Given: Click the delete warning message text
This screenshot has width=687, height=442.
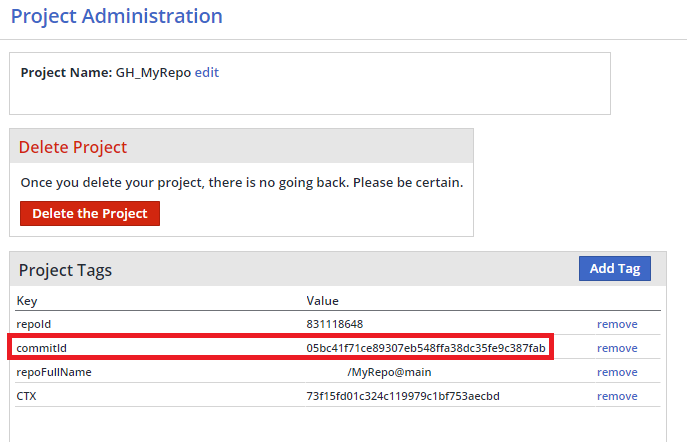Looking at the screenshot, I should tap(241, 183).
